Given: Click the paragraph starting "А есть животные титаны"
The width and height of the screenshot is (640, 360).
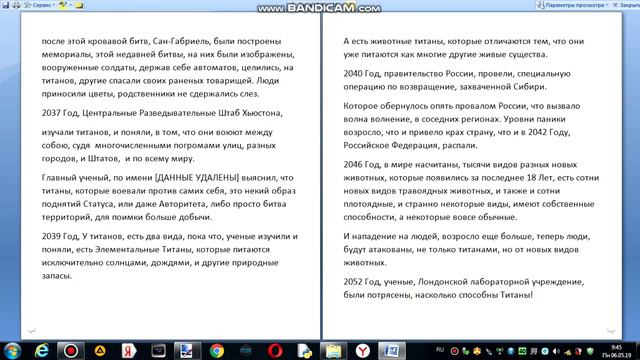Looking at the screenshot, I should [x=464, y=48].
